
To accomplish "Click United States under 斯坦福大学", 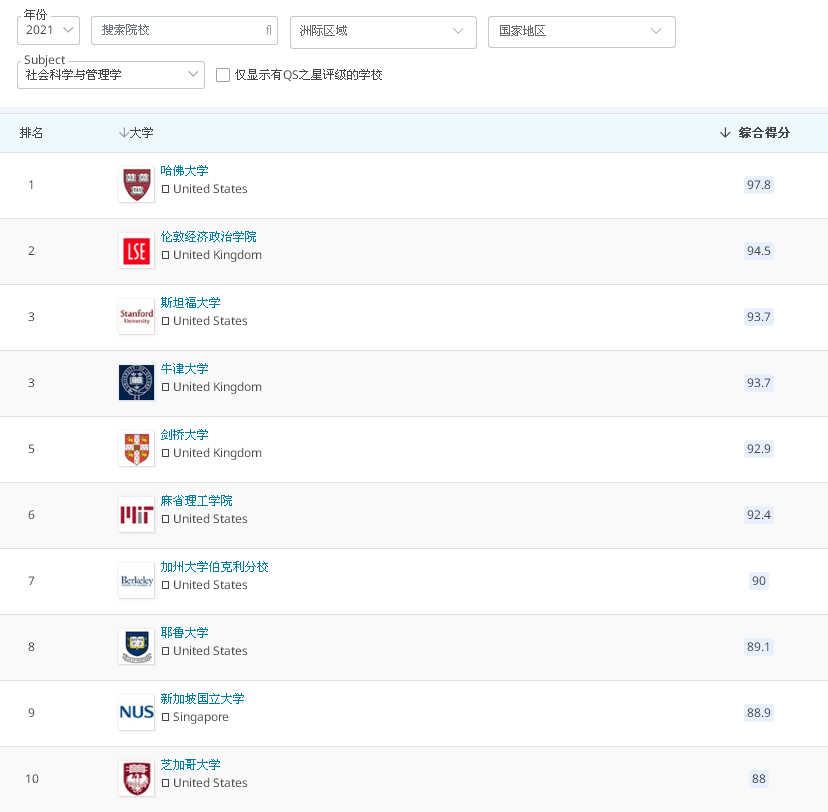I will (210, 321).
